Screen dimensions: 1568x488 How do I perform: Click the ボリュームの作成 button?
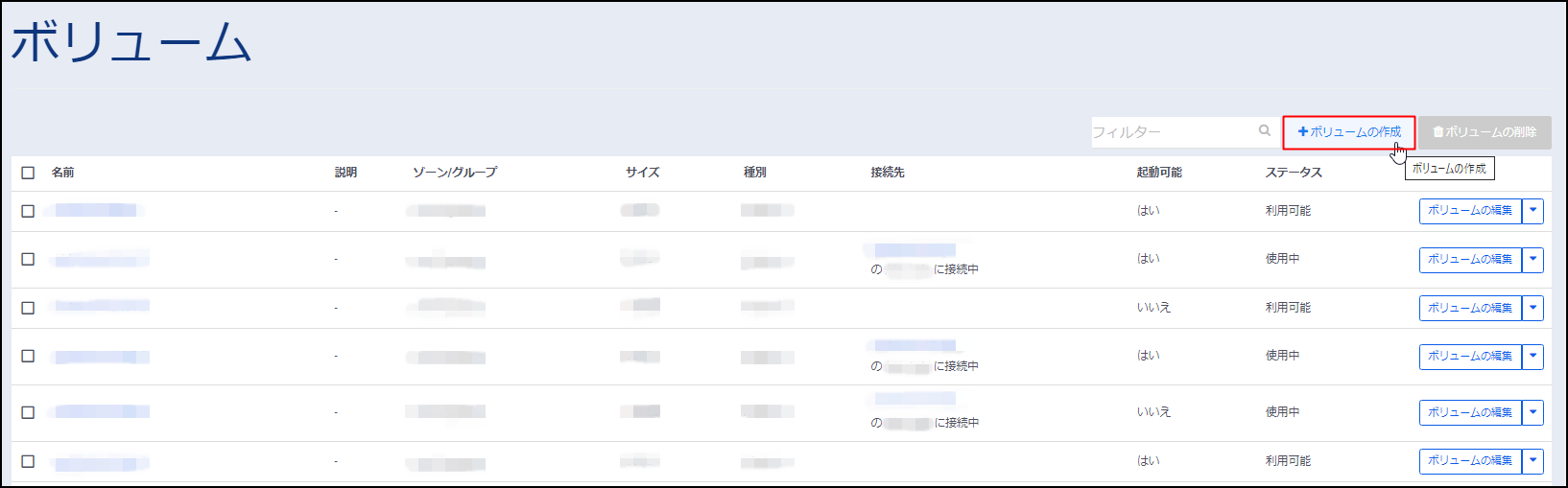(x=1349, y=132)
